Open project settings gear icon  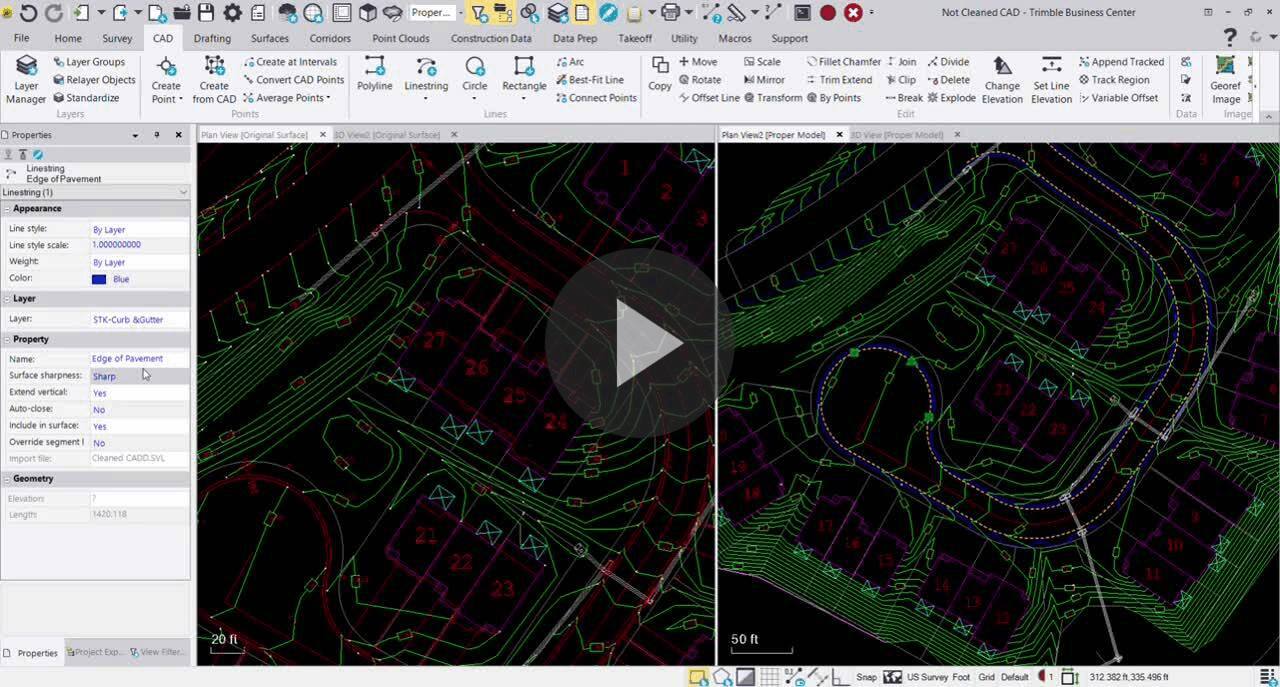[232, 13]
